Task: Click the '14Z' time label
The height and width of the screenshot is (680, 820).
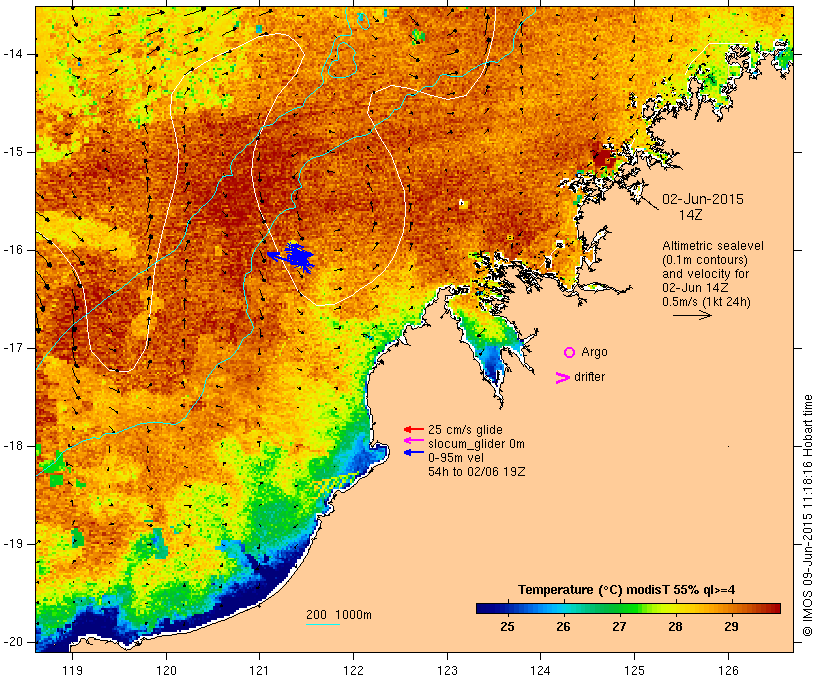Action: (691, 215)
